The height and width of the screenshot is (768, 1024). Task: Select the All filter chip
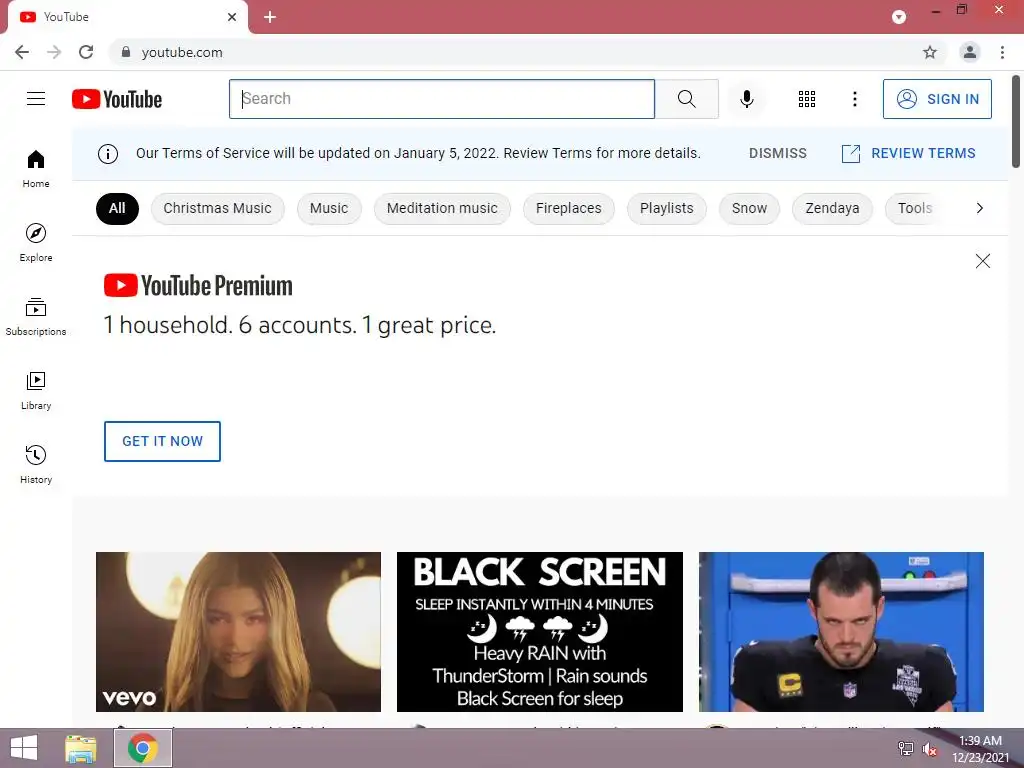pos(118,208)
